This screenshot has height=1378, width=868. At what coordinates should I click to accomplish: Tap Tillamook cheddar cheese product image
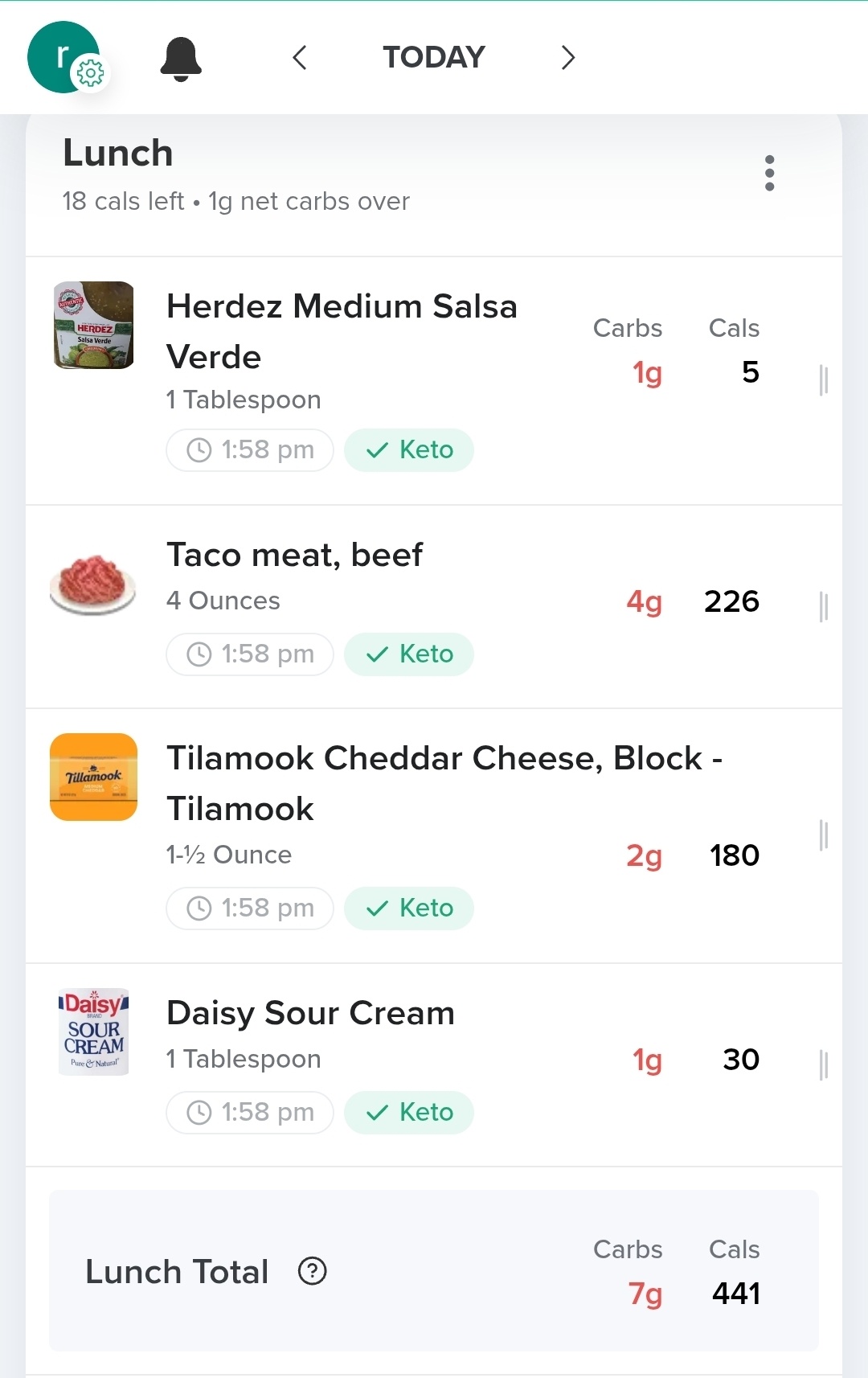point(93,777)
